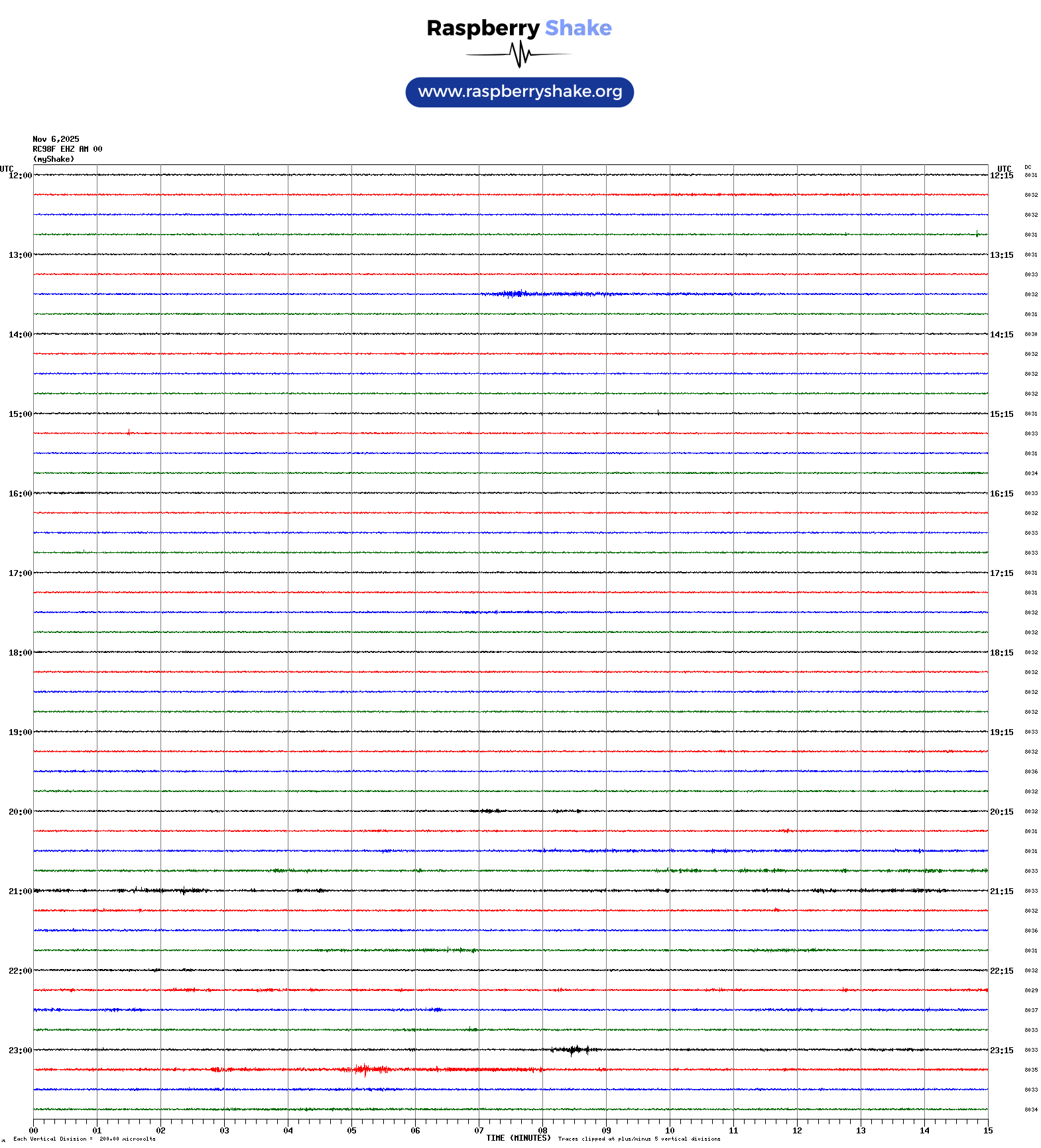Select the RC98F EHZ AM 00 station label
The width and height of the screenshot is (1041, 1148).
(67, 149)
